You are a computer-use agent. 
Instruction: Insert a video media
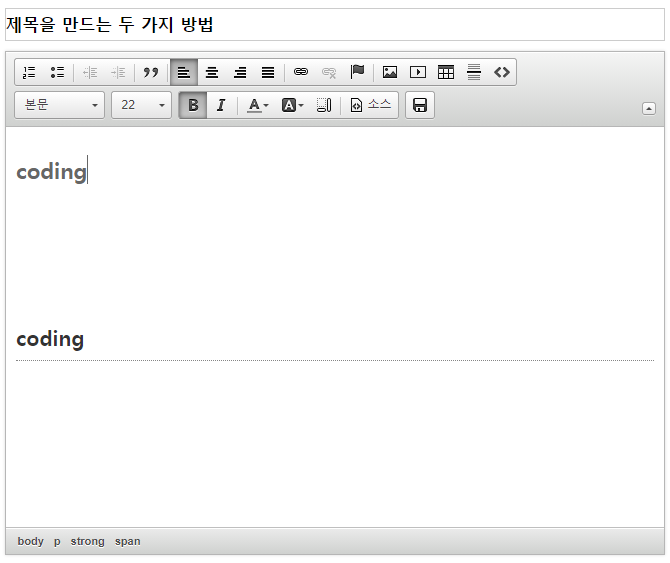pyautogui.click(x=417, y=72)
